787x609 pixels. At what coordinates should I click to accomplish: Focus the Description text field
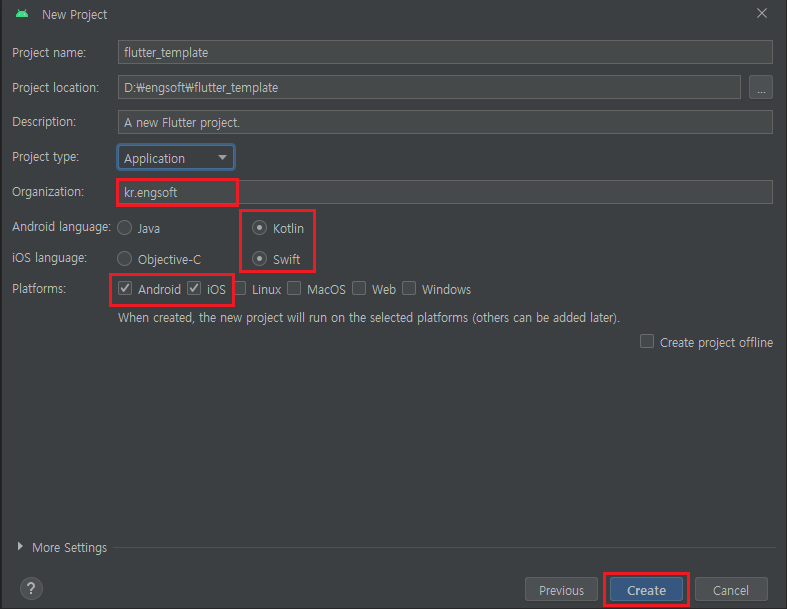[445, 122]
